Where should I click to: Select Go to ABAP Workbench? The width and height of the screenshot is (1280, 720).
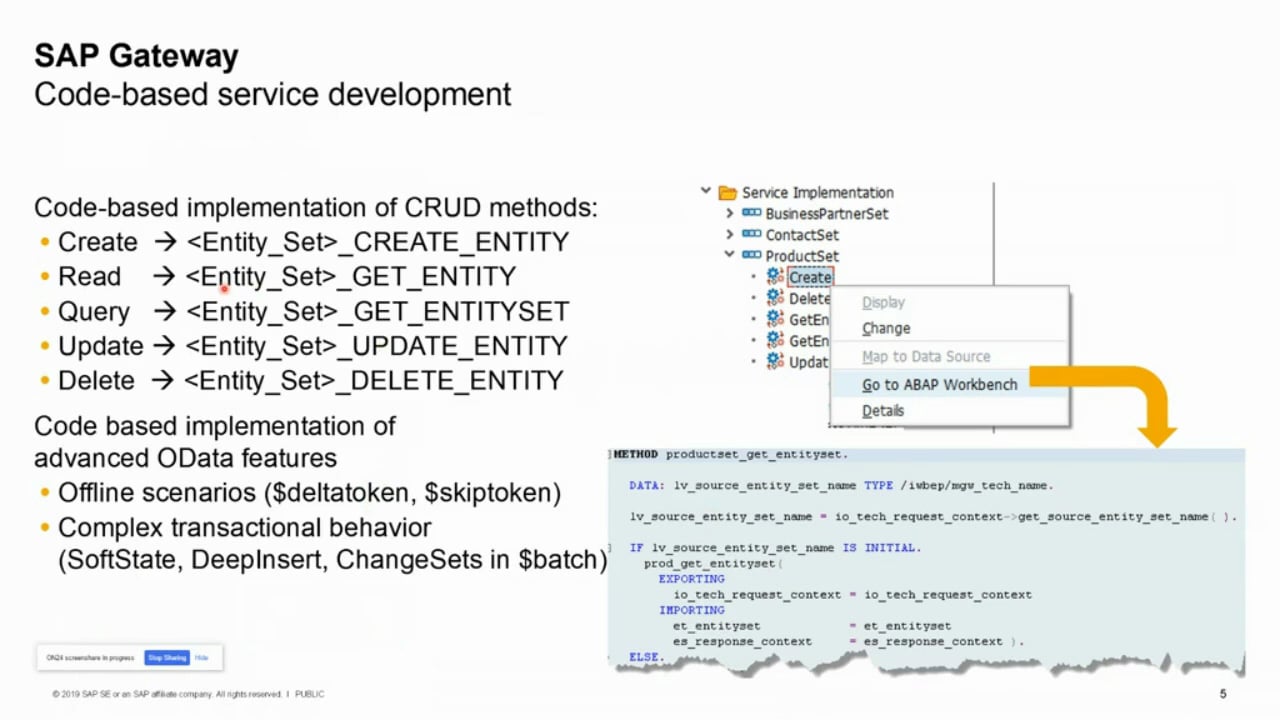tap(939, 384)
